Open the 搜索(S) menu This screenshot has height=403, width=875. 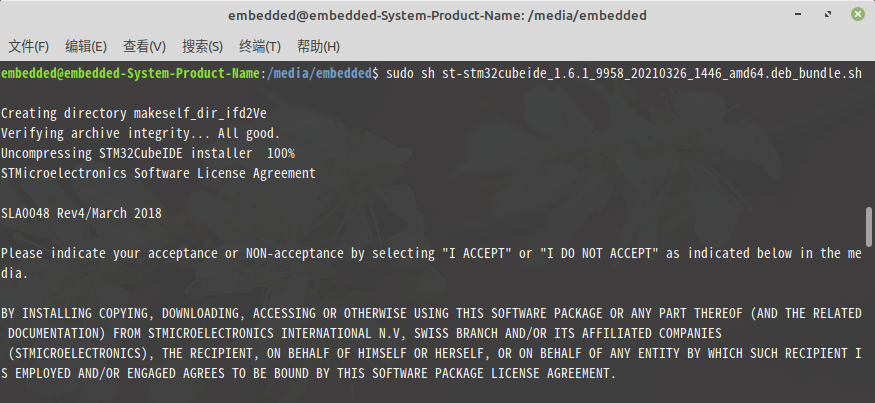click(203, 46)
